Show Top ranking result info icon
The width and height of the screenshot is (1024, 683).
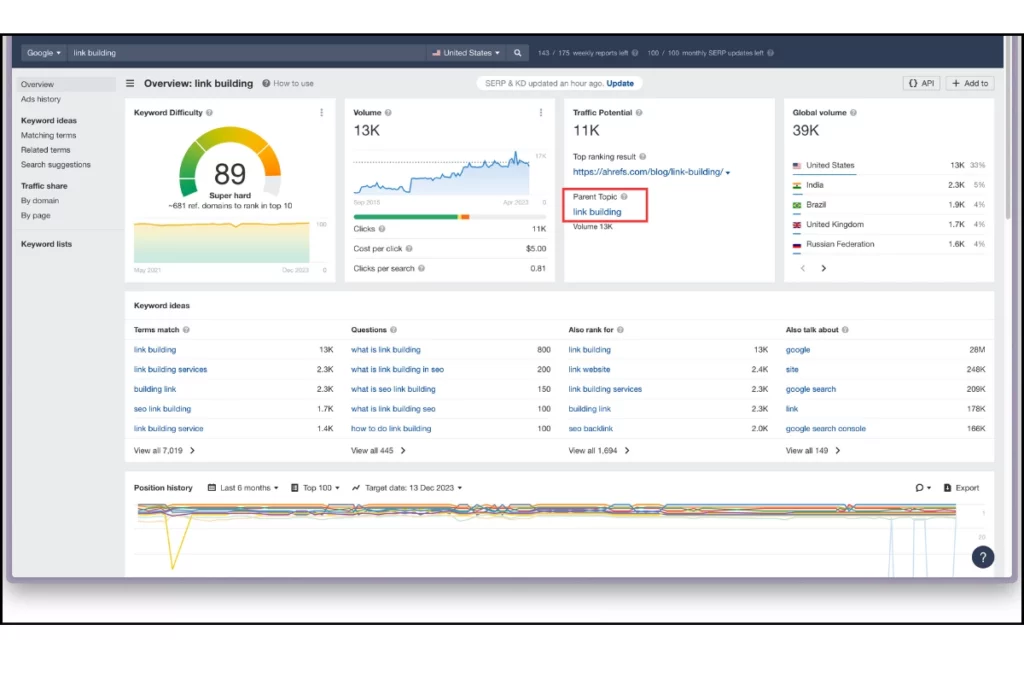[643, 157]
